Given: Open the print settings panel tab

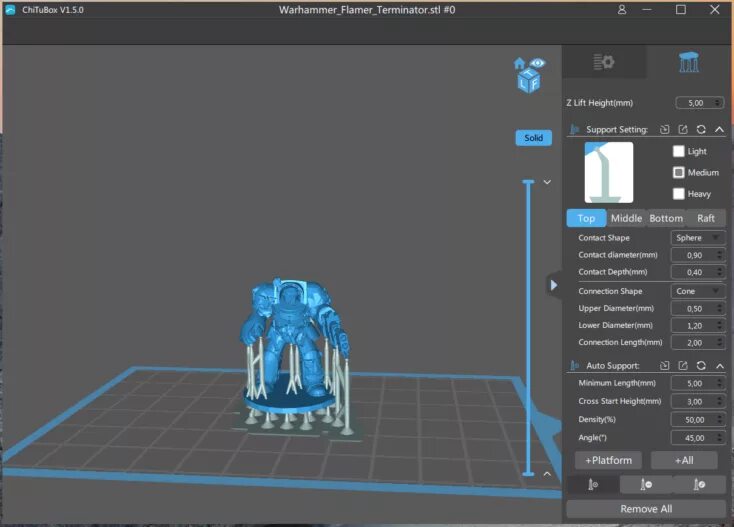Looking at the screenshot, I should click(604, 62).
